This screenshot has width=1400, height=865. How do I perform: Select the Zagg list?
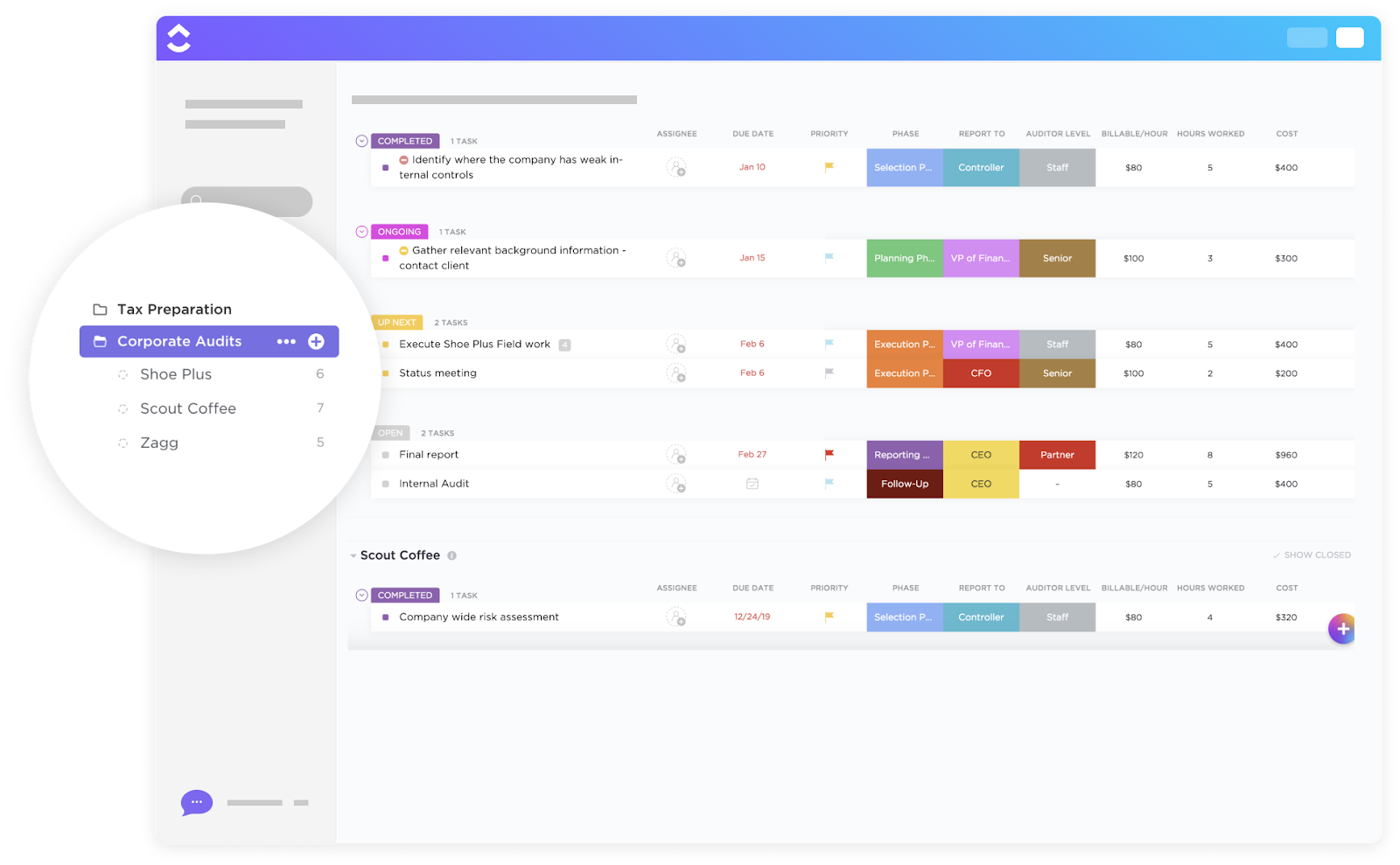[x=159, y=443]
